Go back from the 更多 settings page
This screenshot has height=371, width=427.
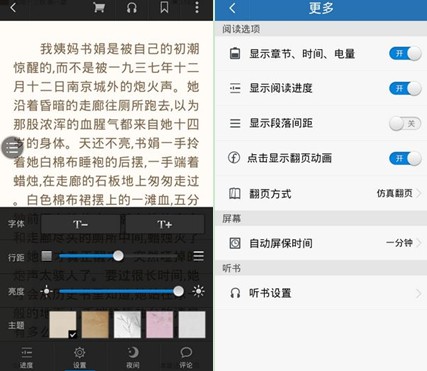(x=233, y=8)
